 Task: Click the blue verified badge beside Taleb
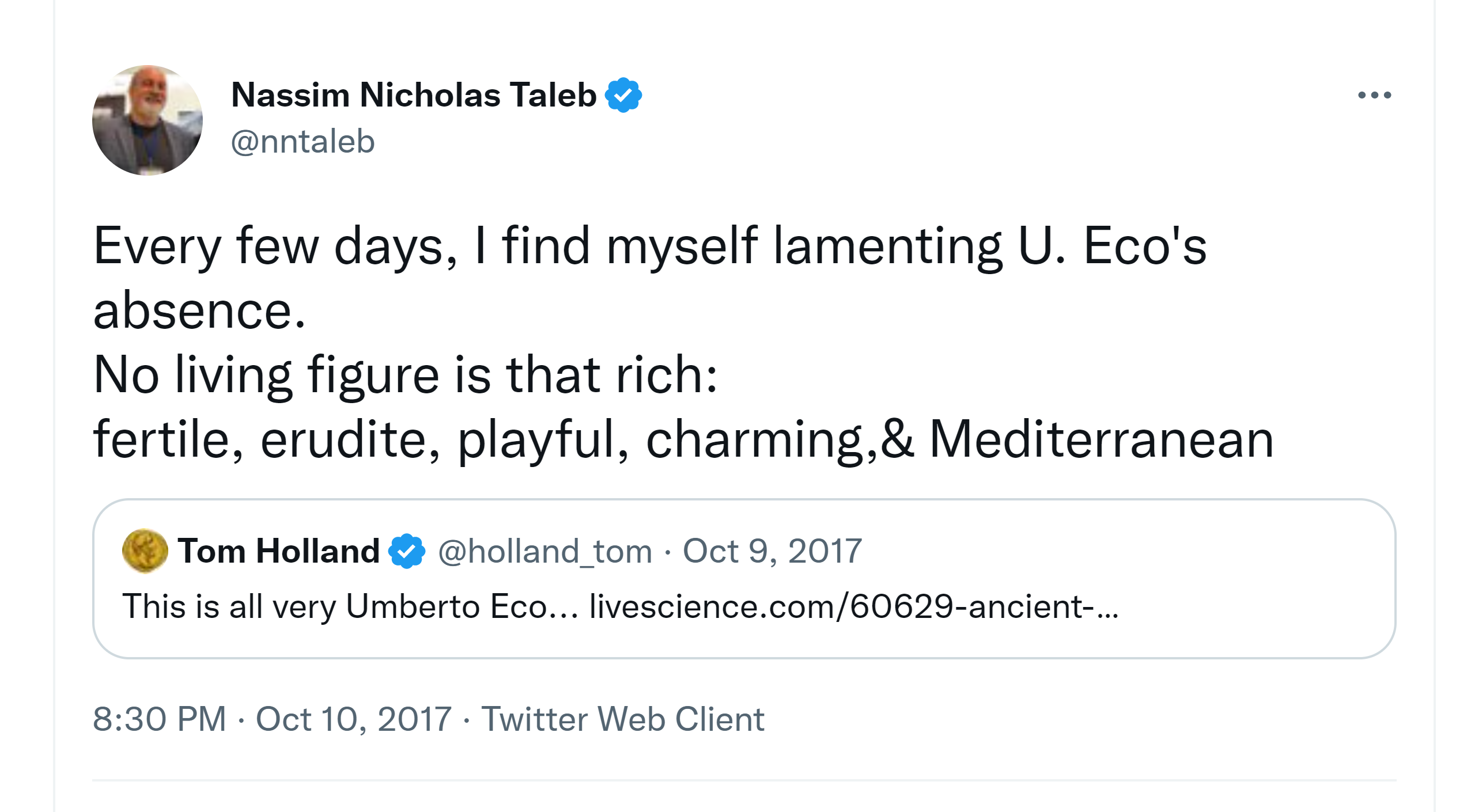[x=623, y=95]
